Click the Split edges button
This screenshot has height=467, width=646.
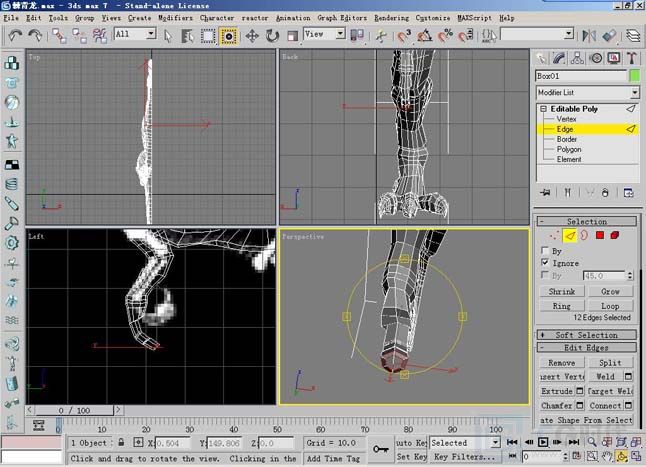click(610, 363)
